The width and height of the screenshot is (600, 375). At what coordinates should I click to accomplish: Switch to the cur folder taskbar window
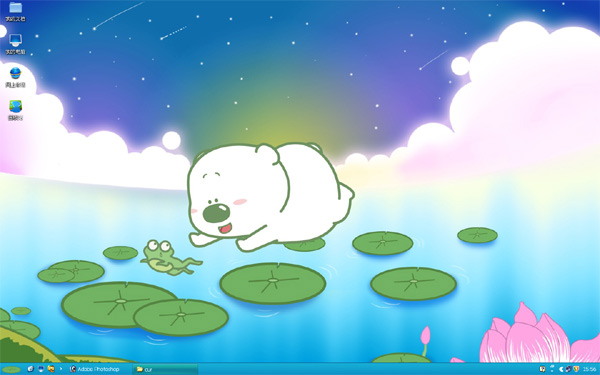(165, 369)
